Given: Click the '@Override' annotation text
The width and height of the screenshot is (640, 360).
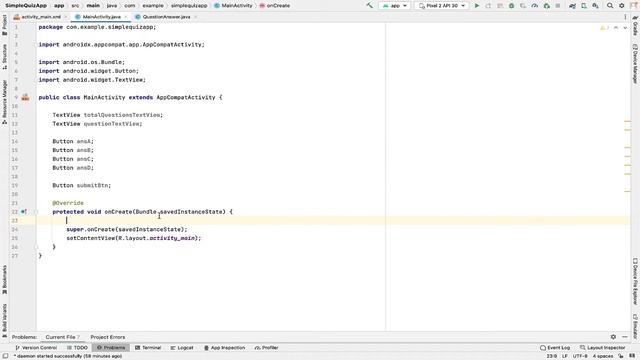Looking at the screenshot, I should click(68, 203).
